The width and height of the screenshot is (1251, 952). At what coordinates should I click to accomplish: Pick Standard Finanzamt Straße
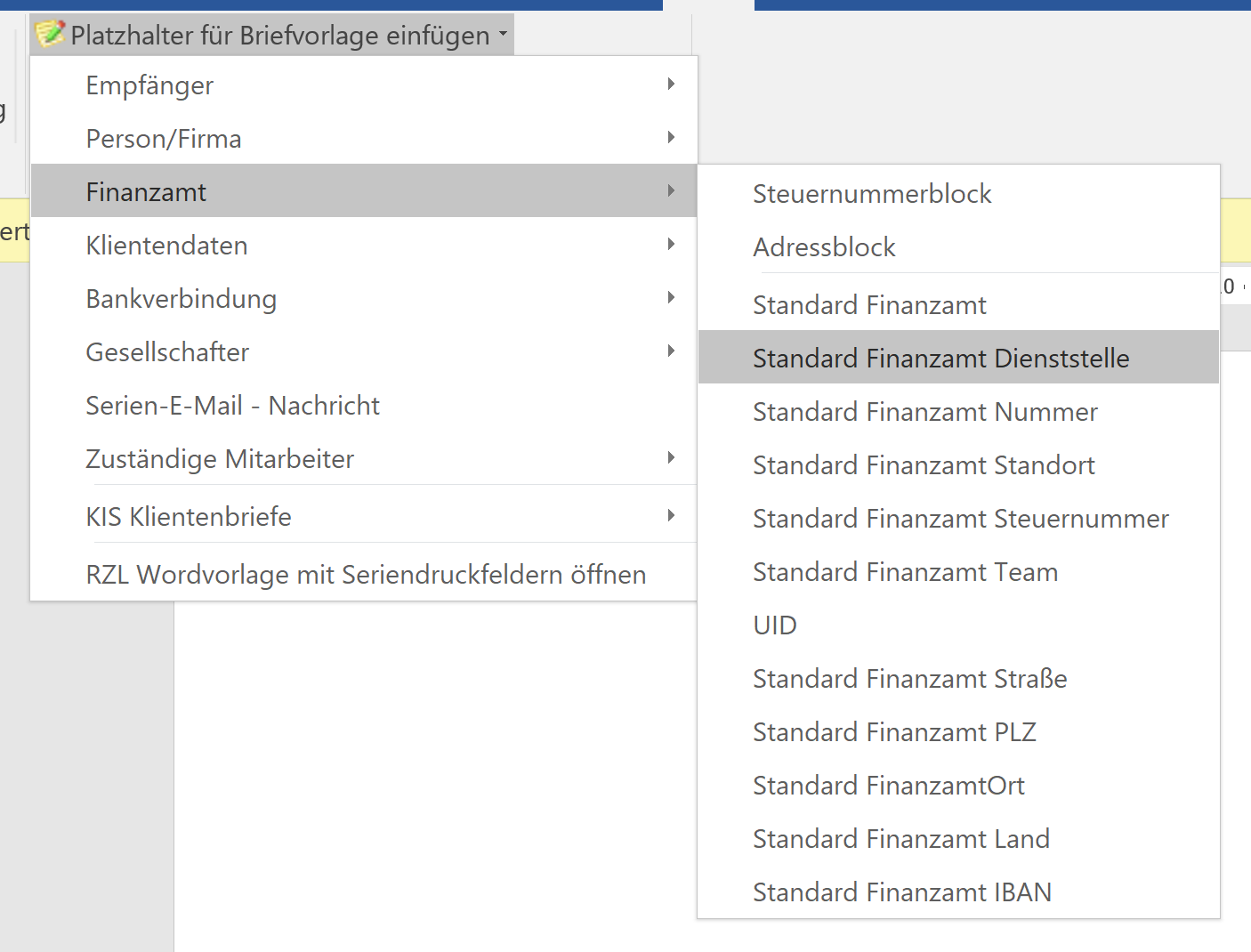tap(909, 679)
